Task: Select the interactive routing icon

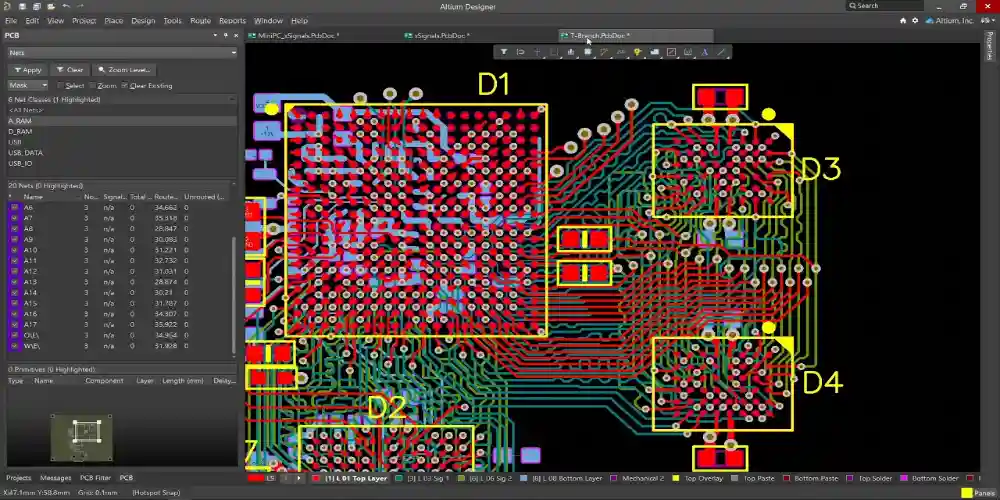Action: (604, 52)
